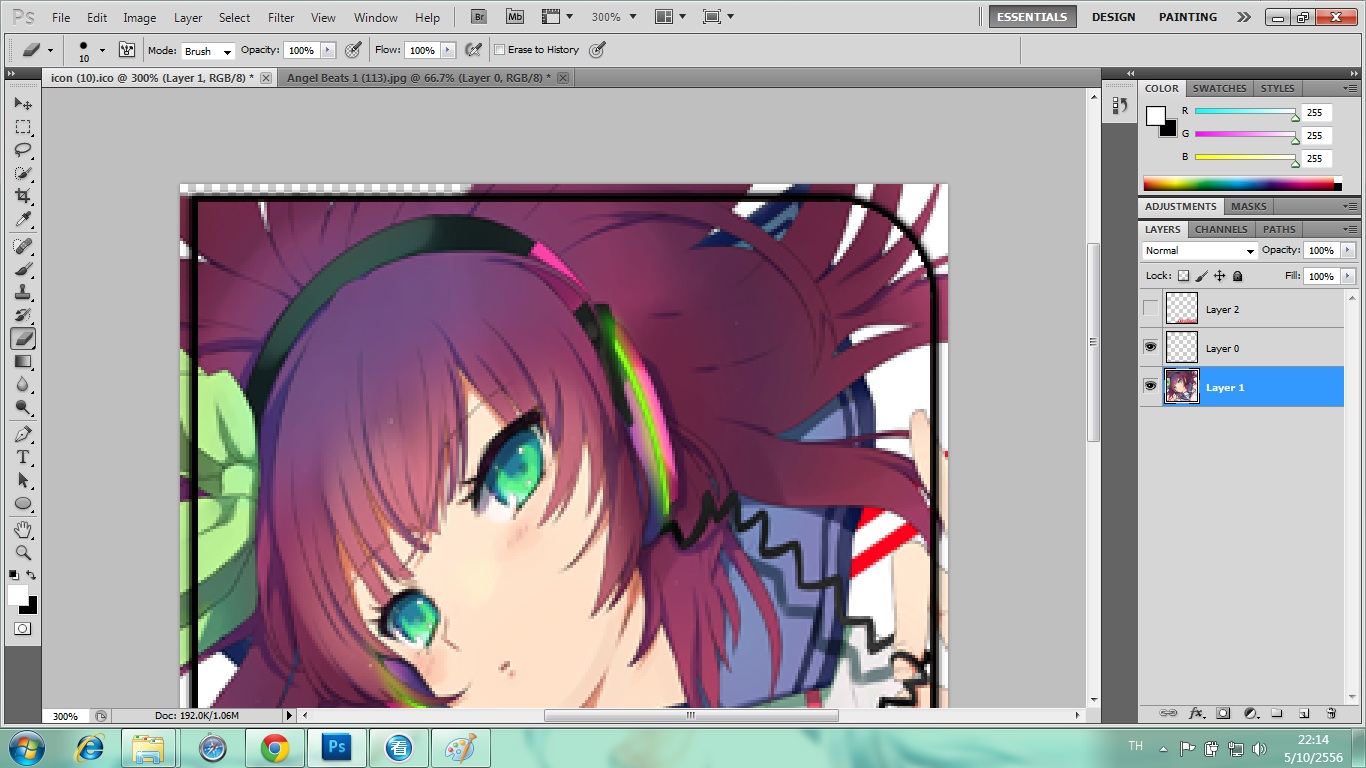Launch Mini Bridge

(x=514, y=17)
